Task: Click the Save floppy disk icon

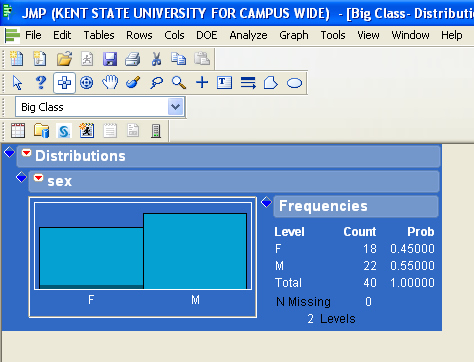Action: (110, 59)
